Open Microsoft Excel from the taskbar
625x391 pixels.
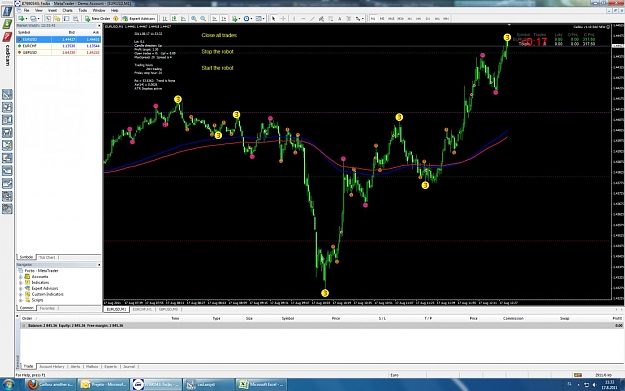[261, 385]
